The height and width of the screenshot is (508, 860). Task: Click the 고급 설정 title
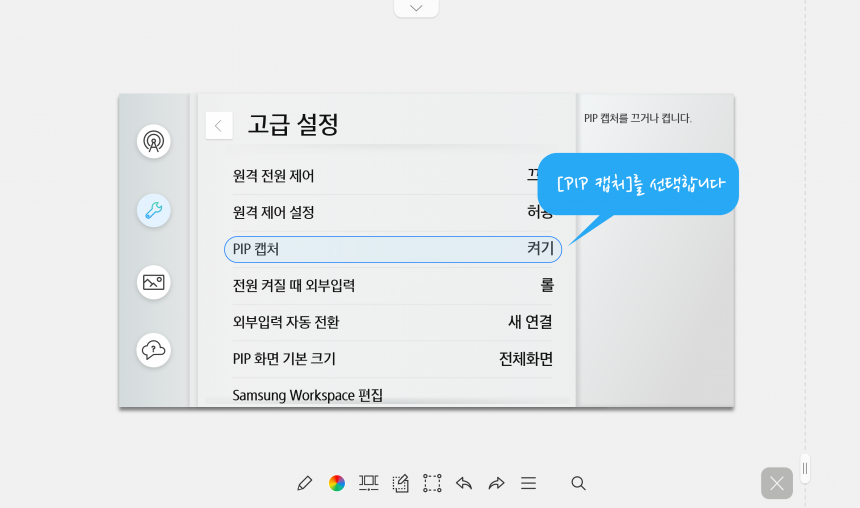(293, 125)
